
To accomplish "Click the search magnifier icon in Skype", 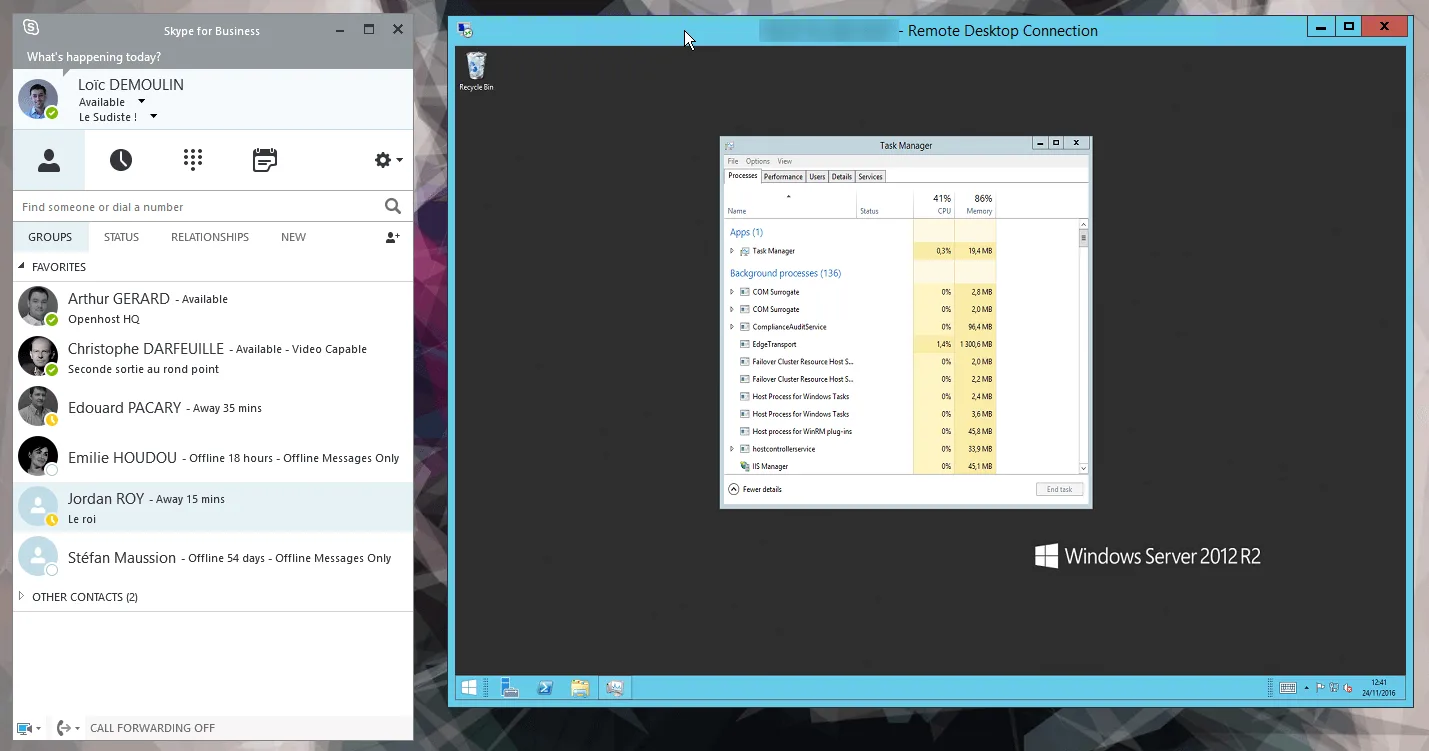I will pyautogui.click(x=392, y=206).
